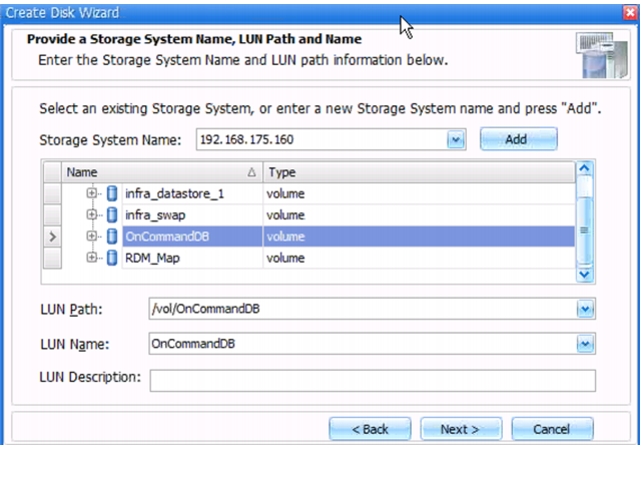Click the volume list scrollbar down arrow
The height and width of the screenshot is (483, 643).
(584, 274)
